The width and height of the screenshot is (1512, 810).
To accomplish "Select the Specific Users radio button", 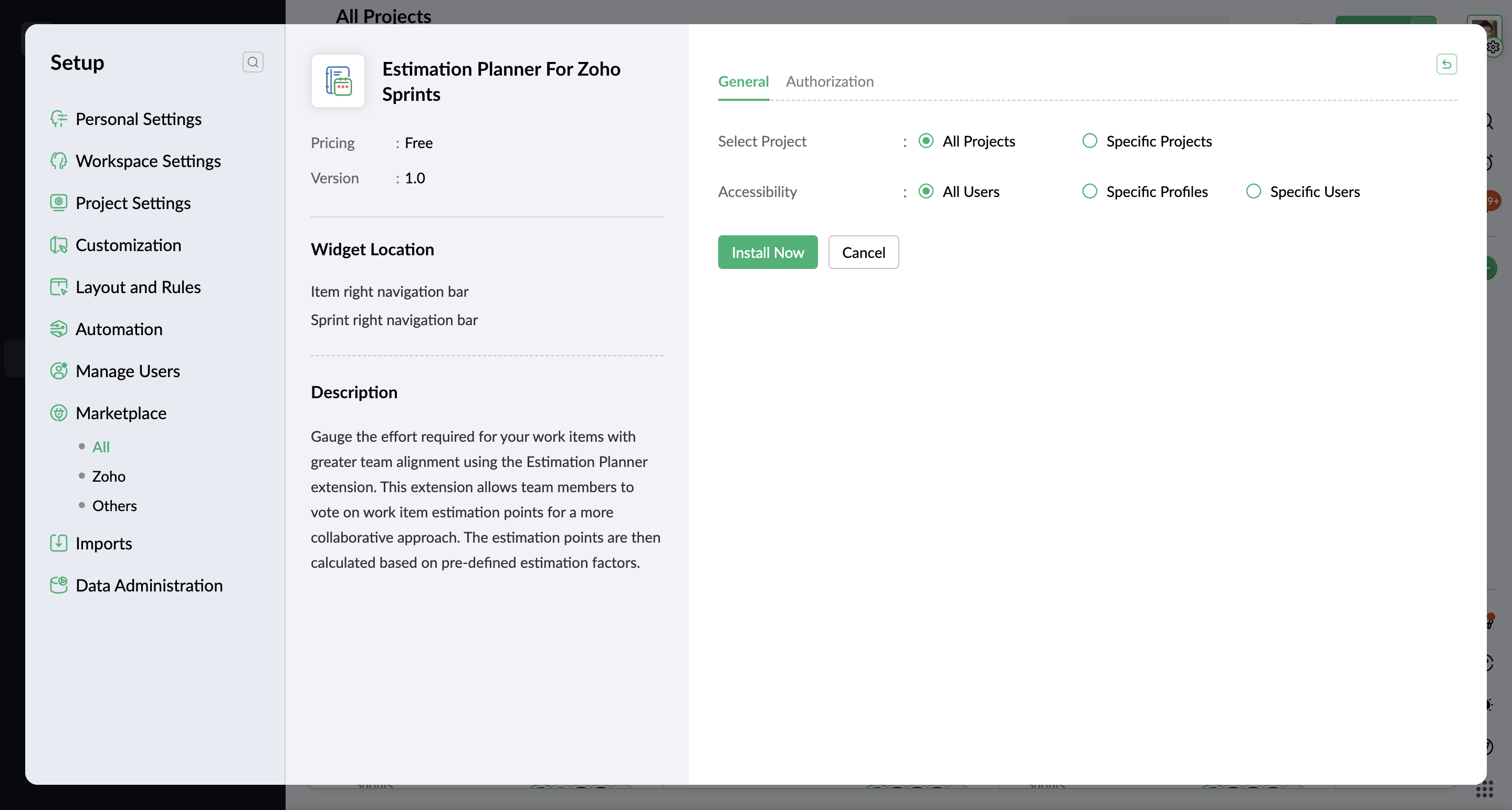I will [1253, 192].
